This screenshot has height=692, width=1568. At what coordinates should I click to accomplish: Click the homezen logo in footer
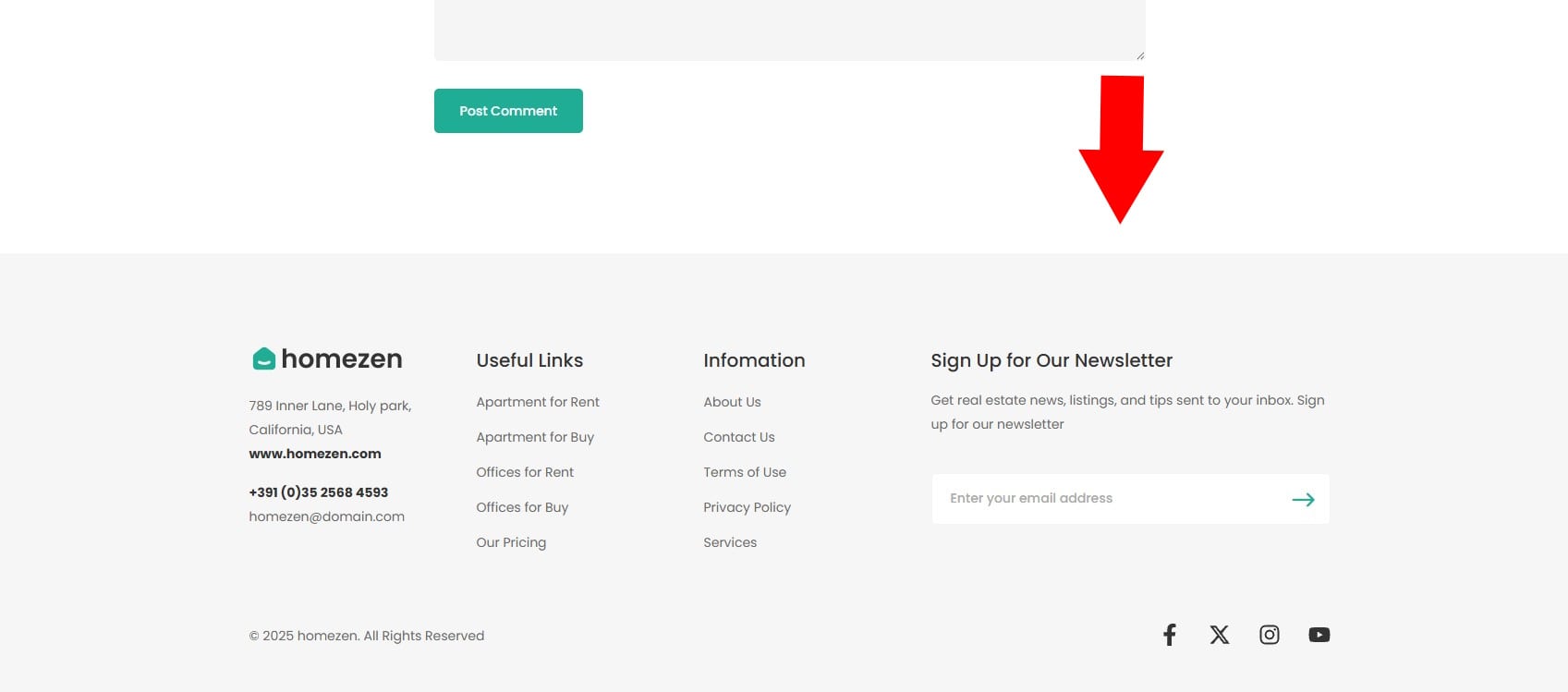(x=327, y=358)
